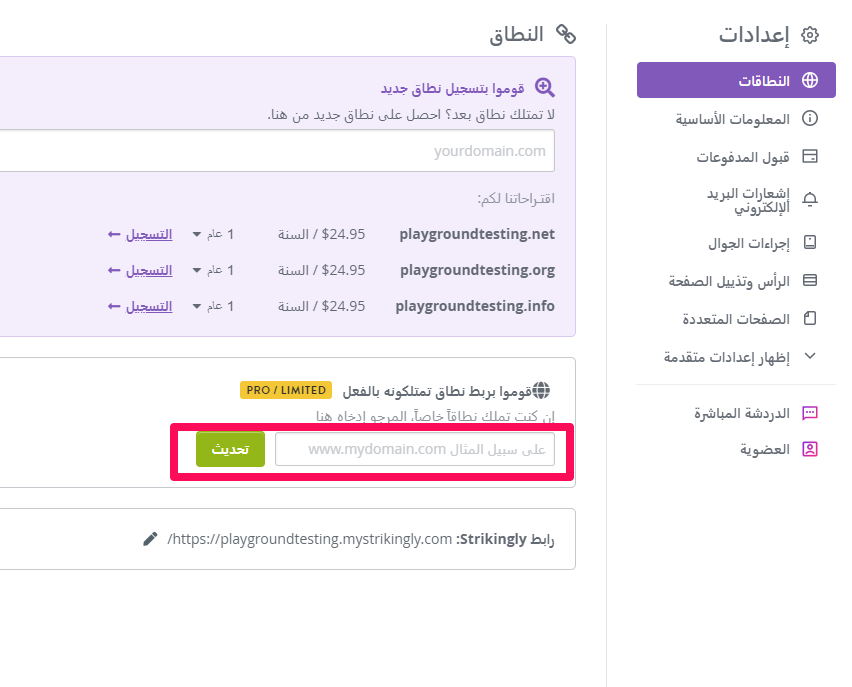This screenshot has width=852, height=687.
Task: Expand إظهار إعدادات متقدمة chevron
Action: pyautogui.click(x=810, y=356)
